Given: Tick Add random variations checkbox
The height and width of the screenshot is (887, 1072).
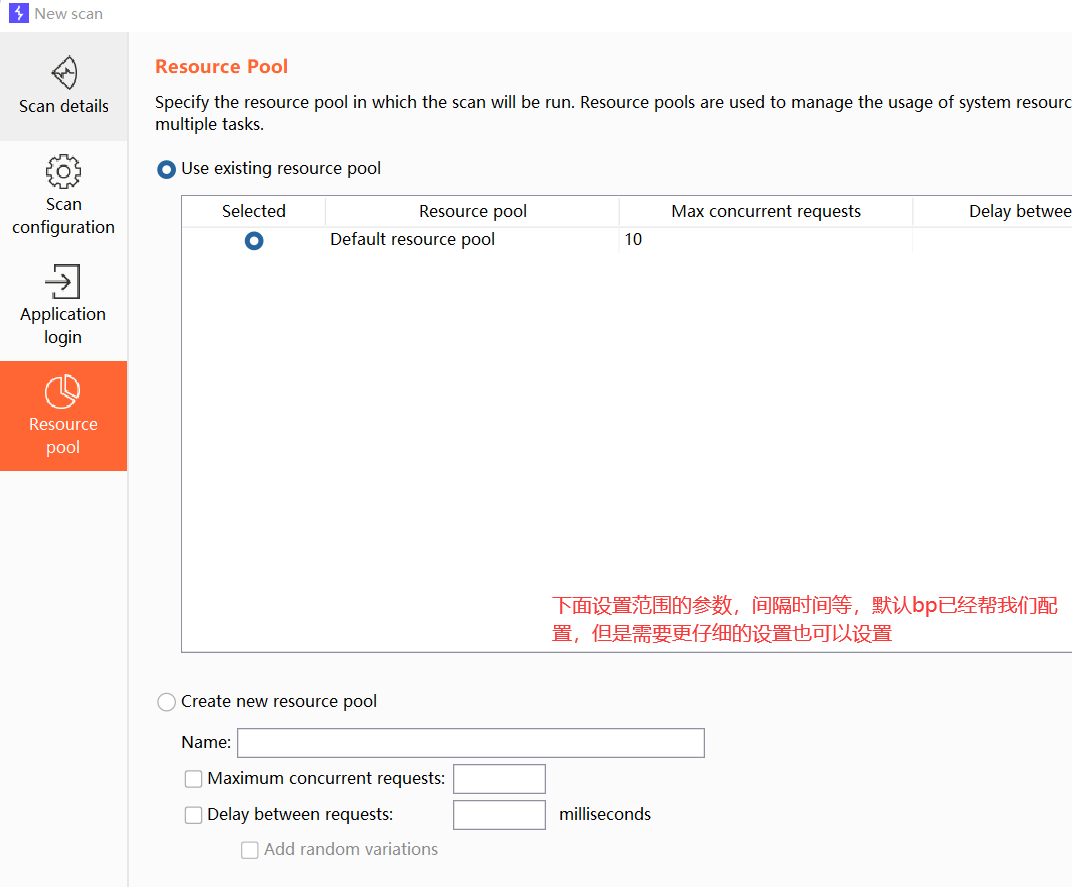Looking at the screenshot, I should point(250,850).
